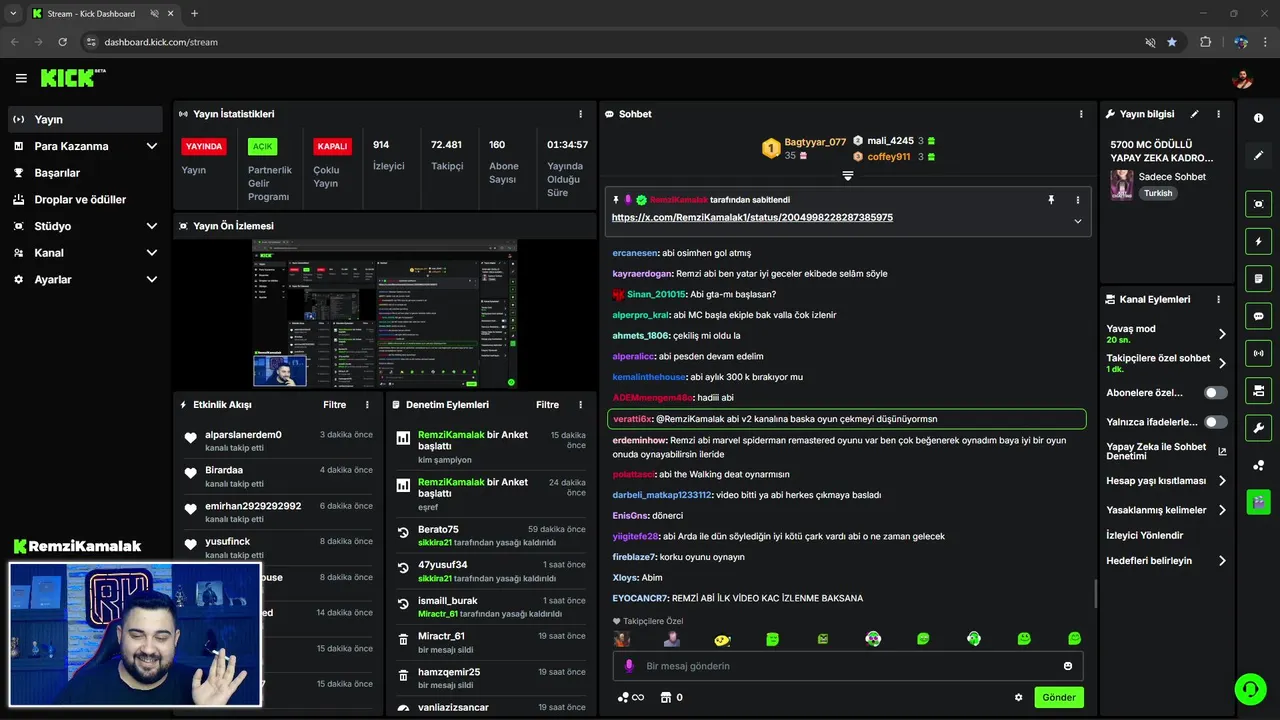Image resolution: width=1280 pixels, height=720 pixels.
Task: Open Filtre in Etkinlik Akışı panel
Action: click(334, 405)
